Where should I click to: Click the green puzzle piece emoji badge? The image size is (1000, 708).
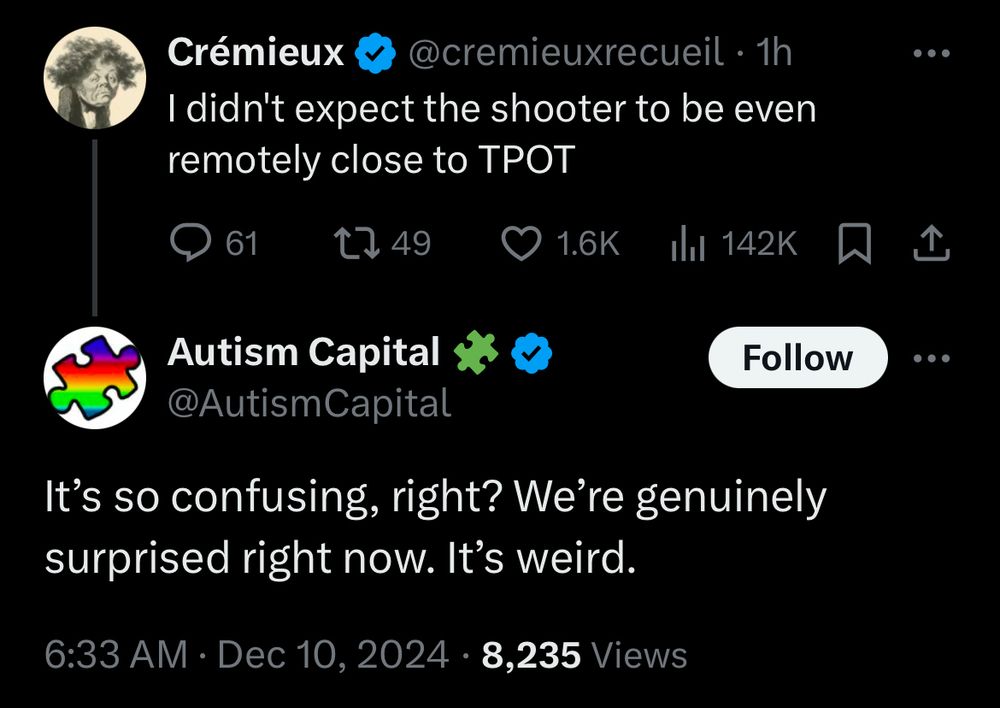pyautogui.click(x=476, y=353)
